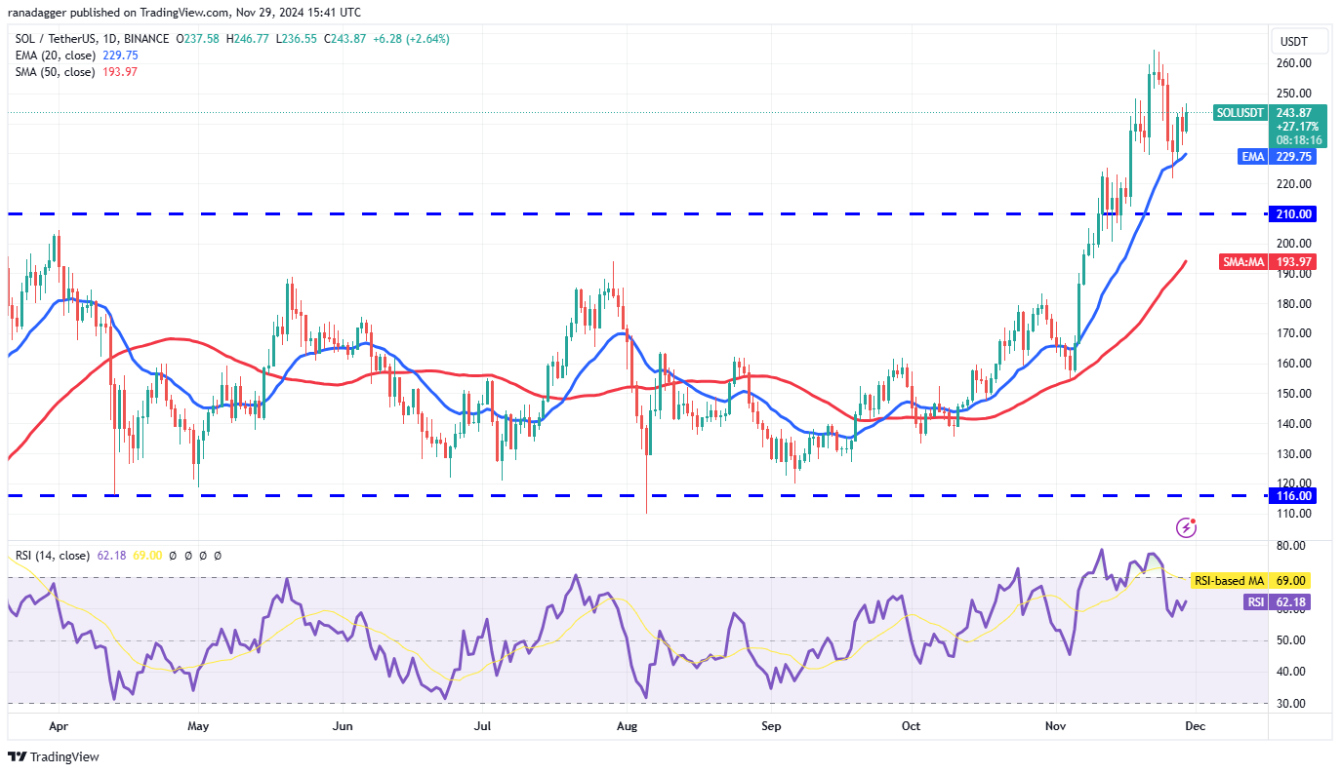Click the blue EMA axis label

(x=1254, y=157)
